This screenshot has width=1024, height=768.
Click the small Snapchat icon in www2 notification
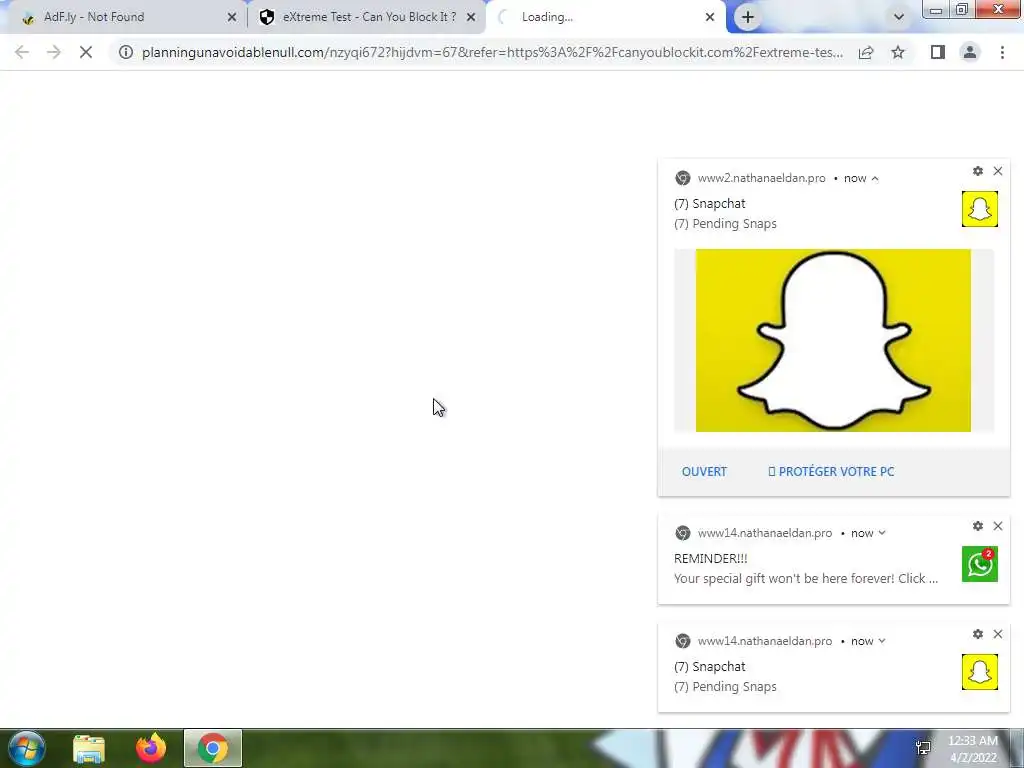pos(980,209)
